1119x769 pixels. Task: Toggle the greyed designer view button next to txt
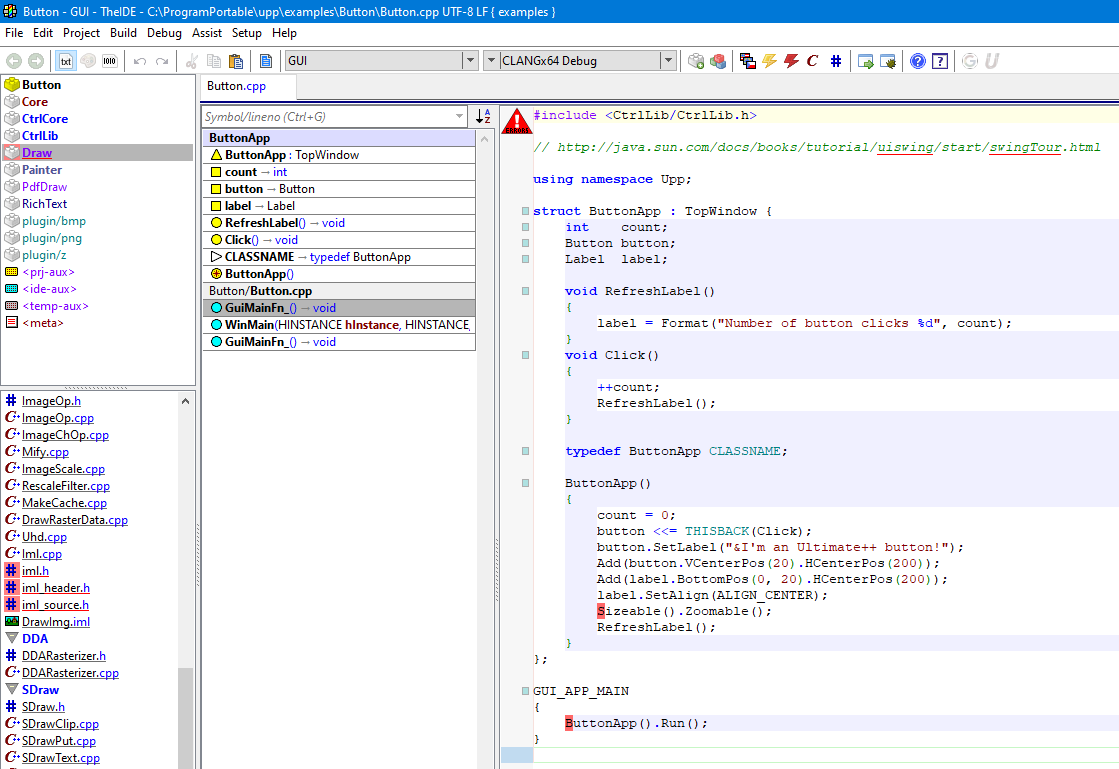(88, 61)
